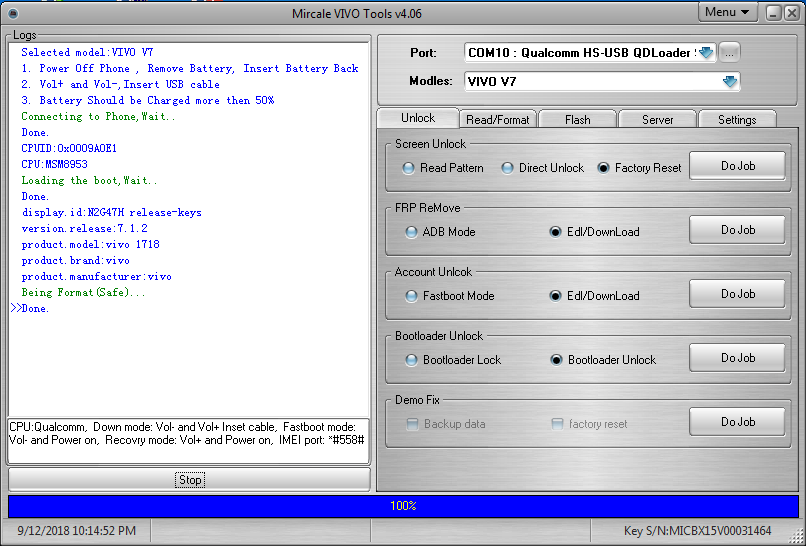Click the CPU info hint text box
This screenshot has width=806, height=546.
click(x=189, y=441)
